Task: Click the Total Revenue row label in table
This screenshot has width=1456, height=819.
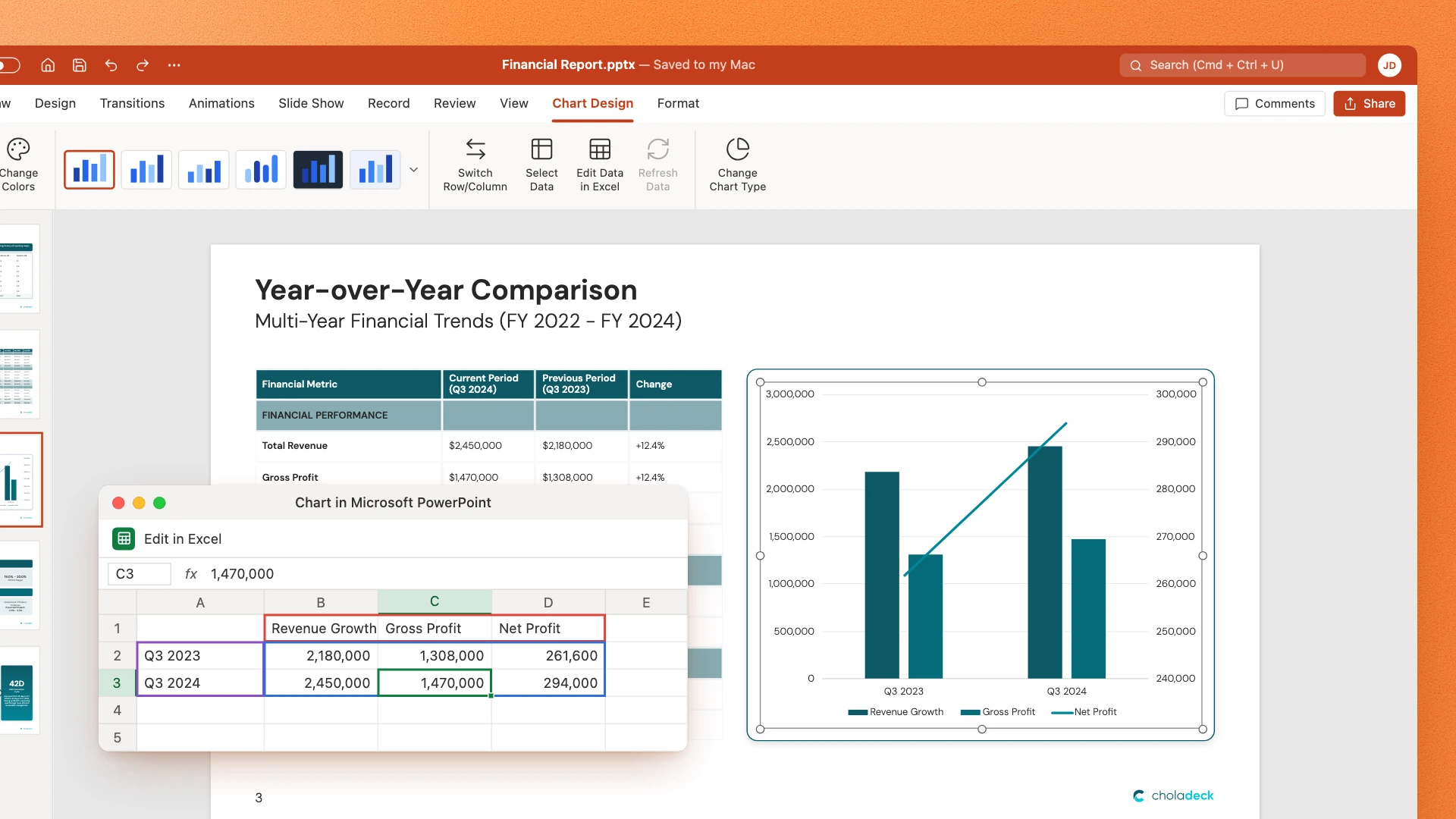Action: [295, 446]
